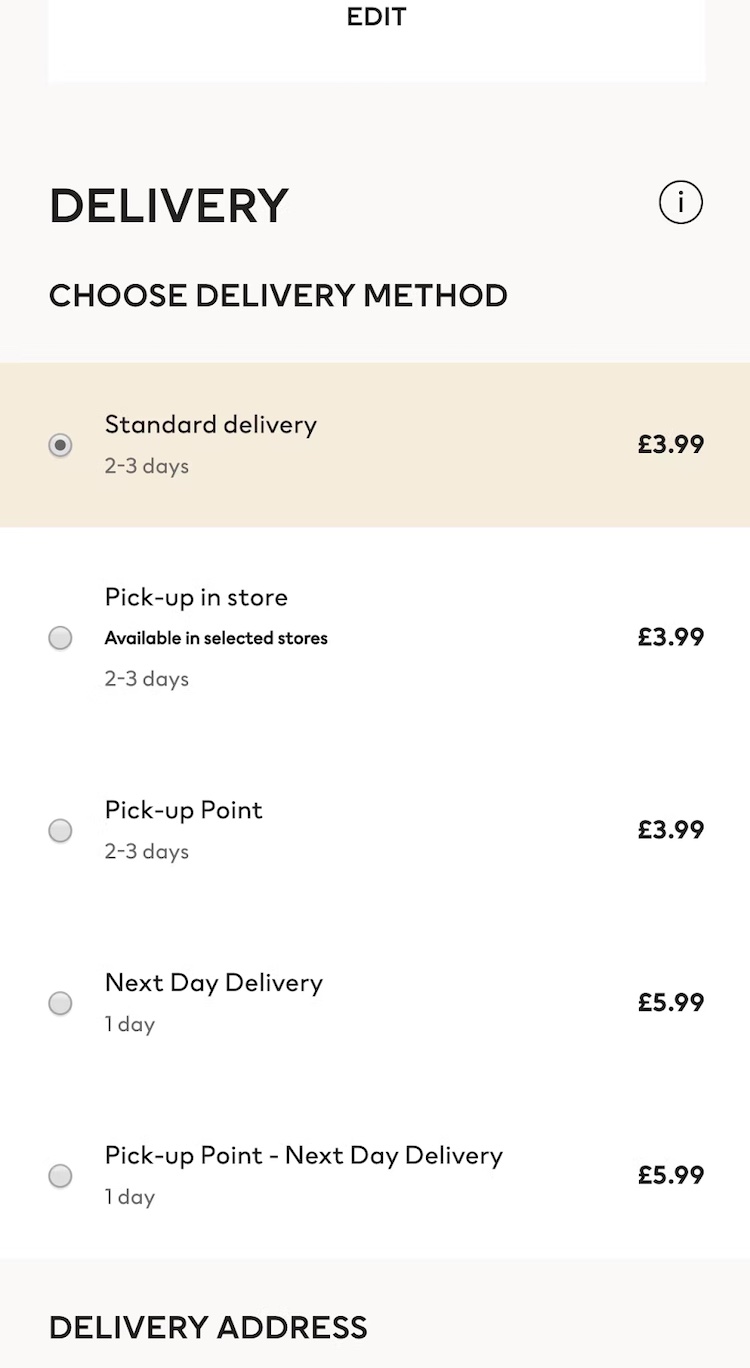Enable the Next Day Delivery radio button
Image resolution: width=750 pixels, height=1368 pixels.
tap(61, 1003)
